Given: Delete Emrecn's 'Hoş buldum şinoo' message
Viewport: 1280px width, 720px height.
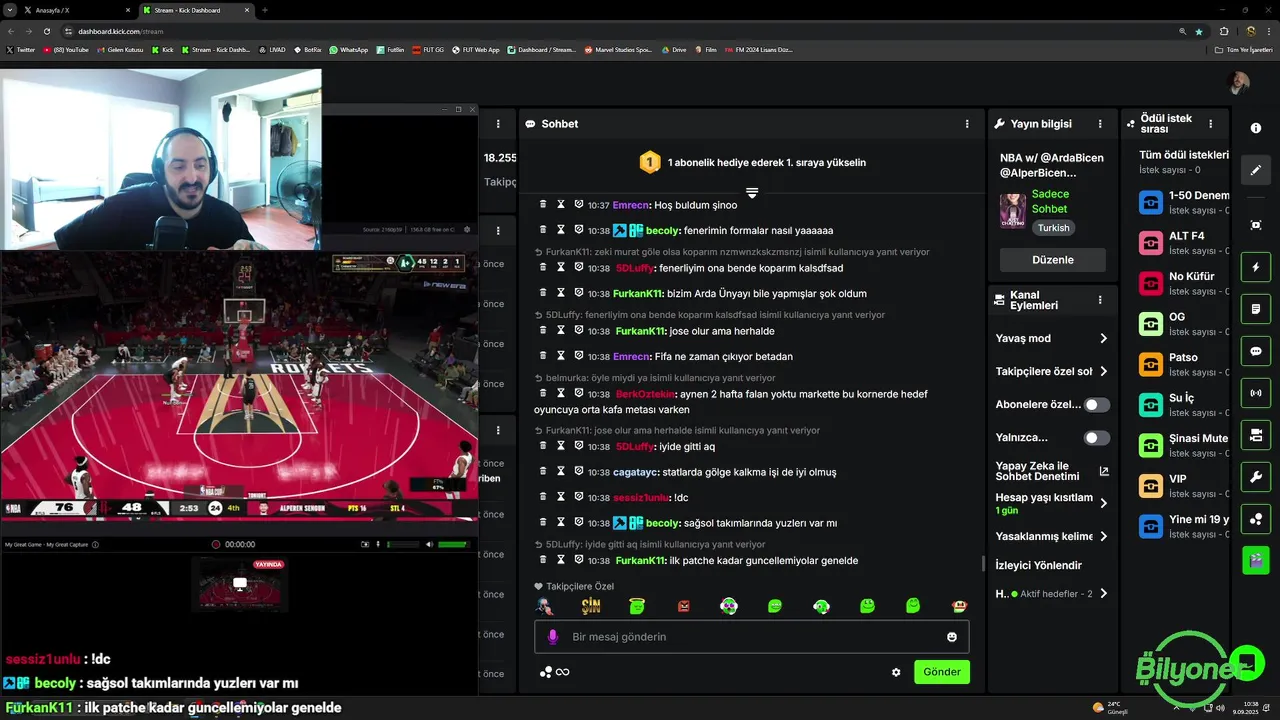Looking at the screenshot, I should [543, 204].
